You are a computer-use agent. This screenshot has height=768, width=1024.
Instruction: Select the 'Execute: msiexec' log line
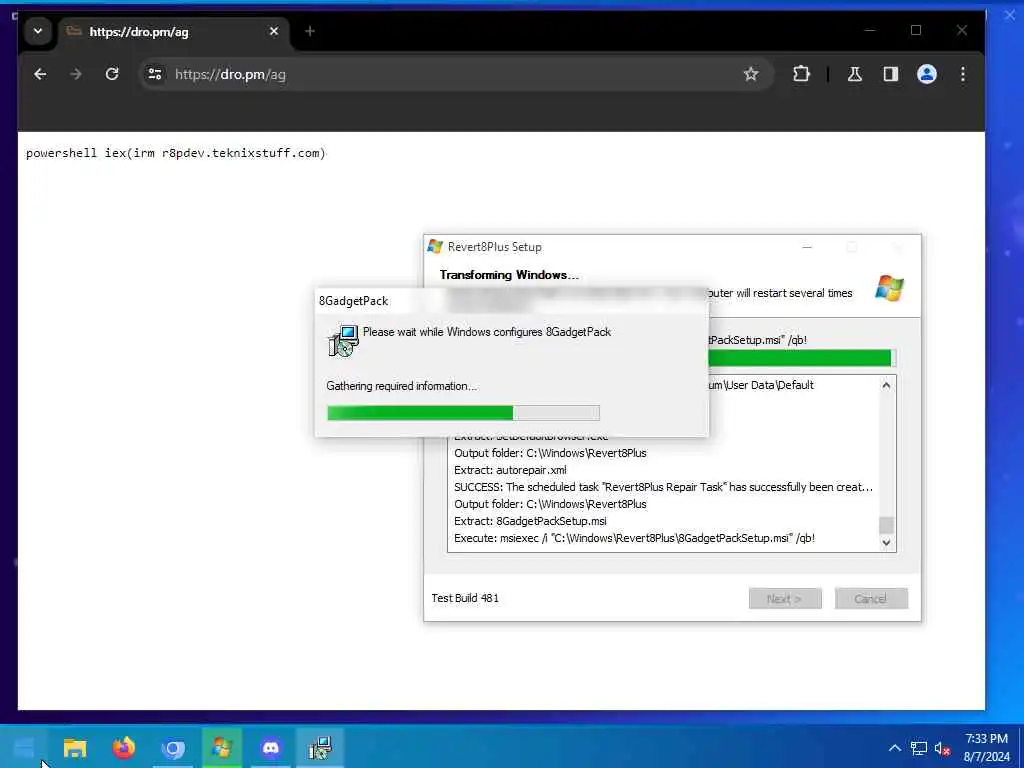634,538
